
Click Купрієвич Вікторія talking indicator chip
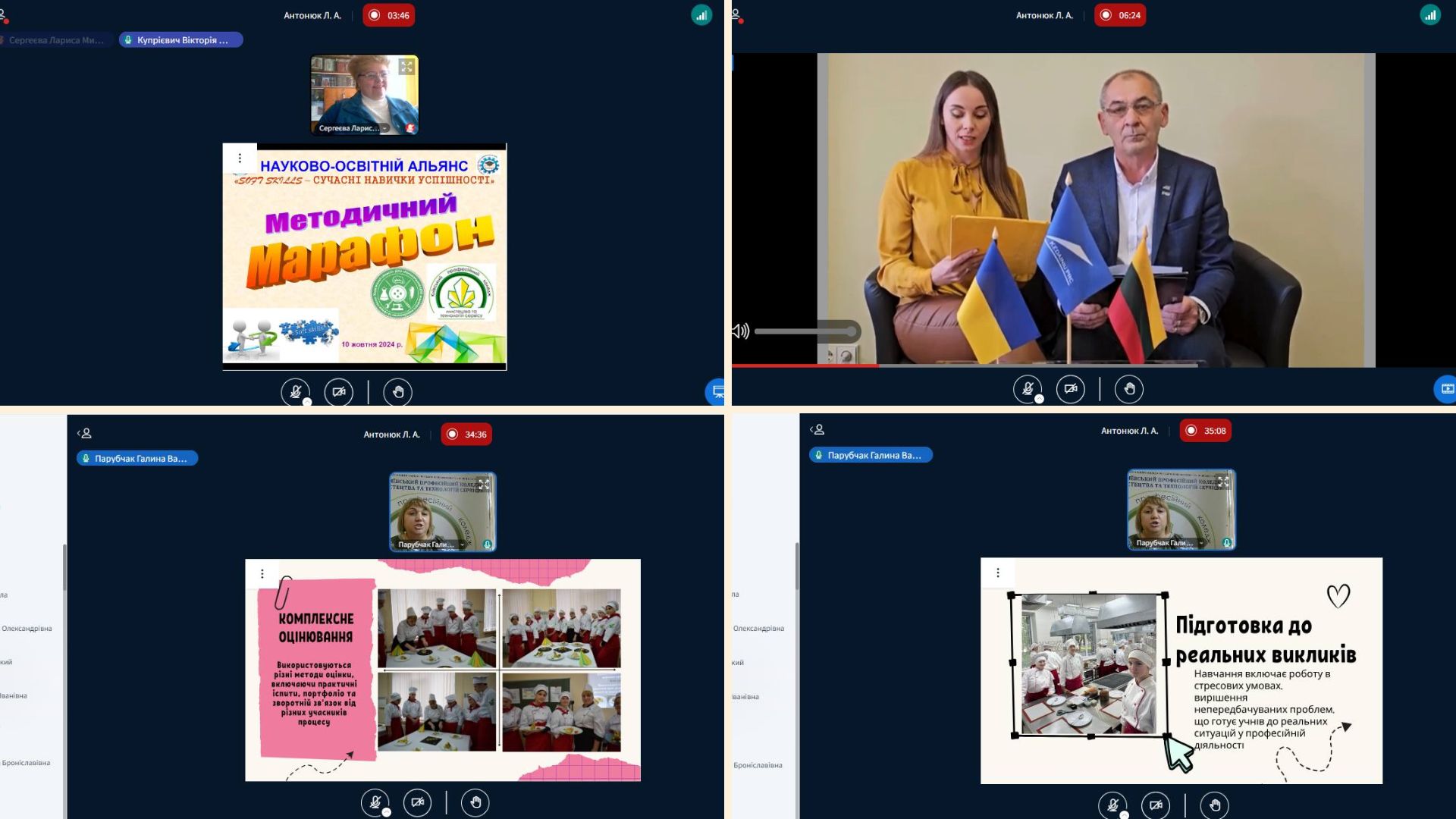180,40
